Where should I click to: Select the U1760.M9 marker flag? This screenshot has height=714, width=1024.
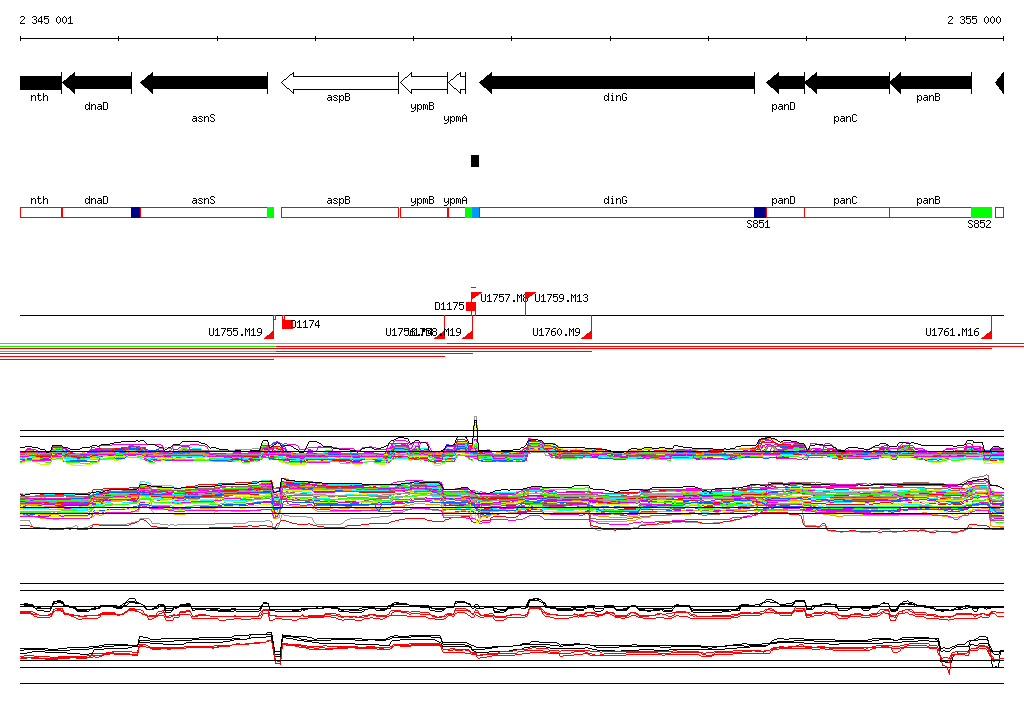586,334
